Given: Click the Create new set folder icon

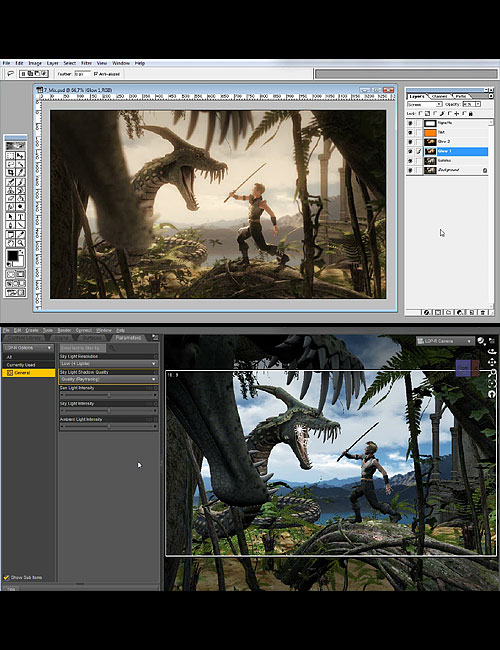Looking at the screenshot, I should click(449, 312).
